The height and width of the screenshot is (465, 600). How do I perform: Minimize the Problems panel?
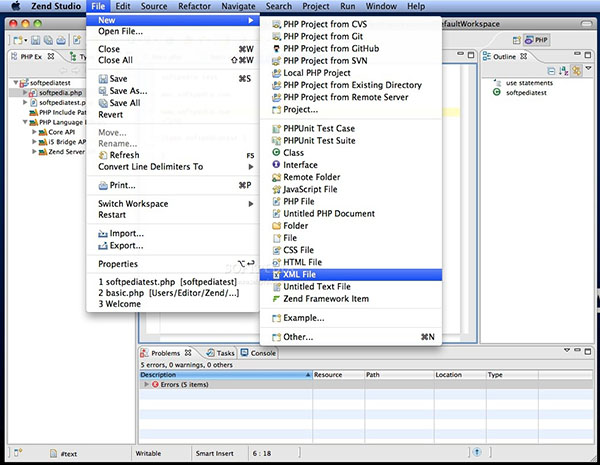point(577,350)
